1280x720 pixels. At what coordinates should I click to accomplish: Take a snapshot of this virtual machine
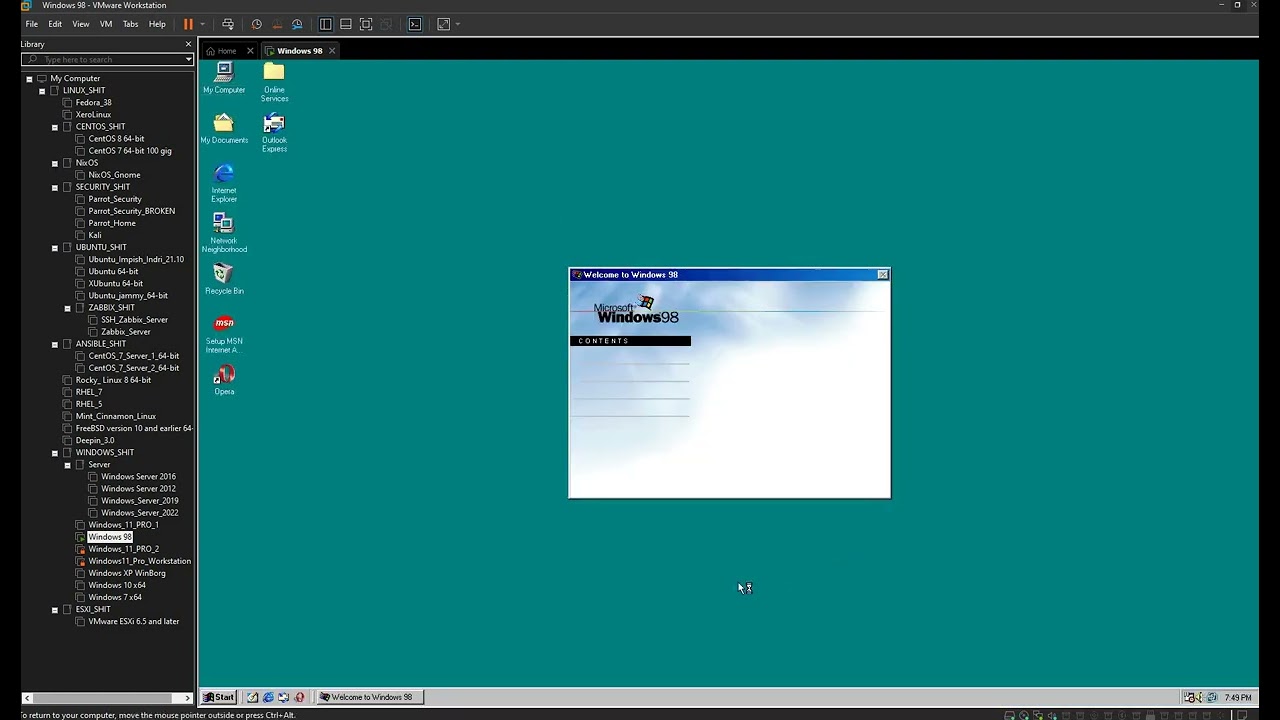[x=257, y=24]
